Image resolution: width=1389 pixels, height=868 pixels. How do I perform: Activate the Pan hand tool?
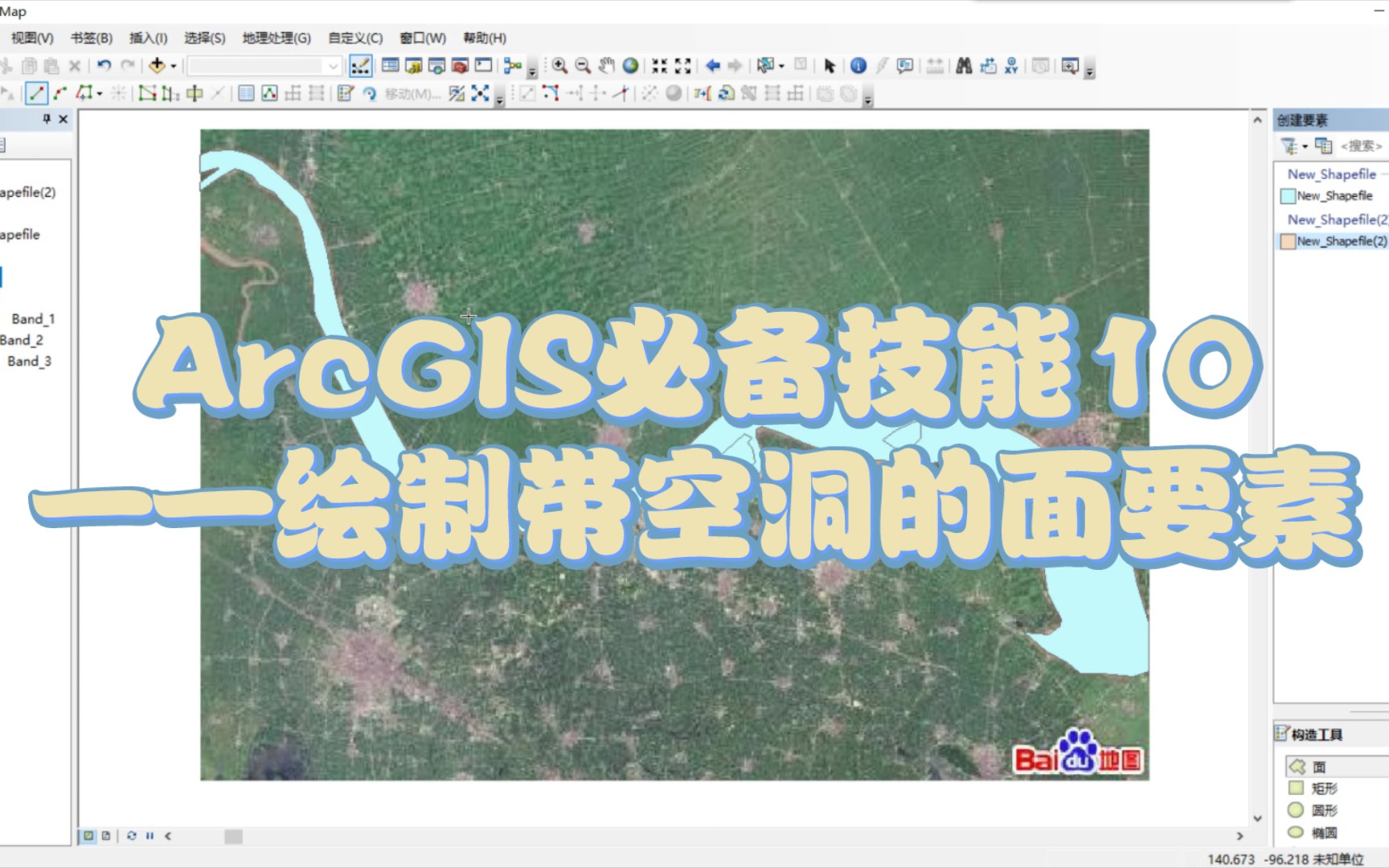(608, 66)
